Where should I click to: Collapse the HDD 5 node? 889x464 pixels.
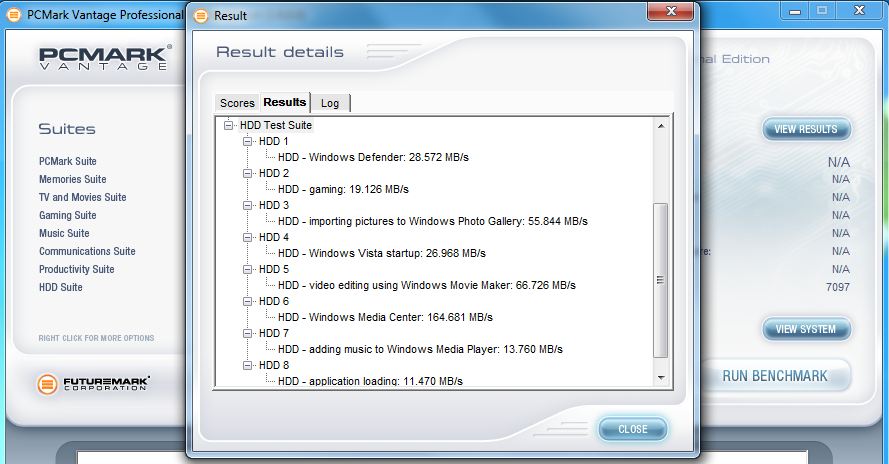pos(248,269)
